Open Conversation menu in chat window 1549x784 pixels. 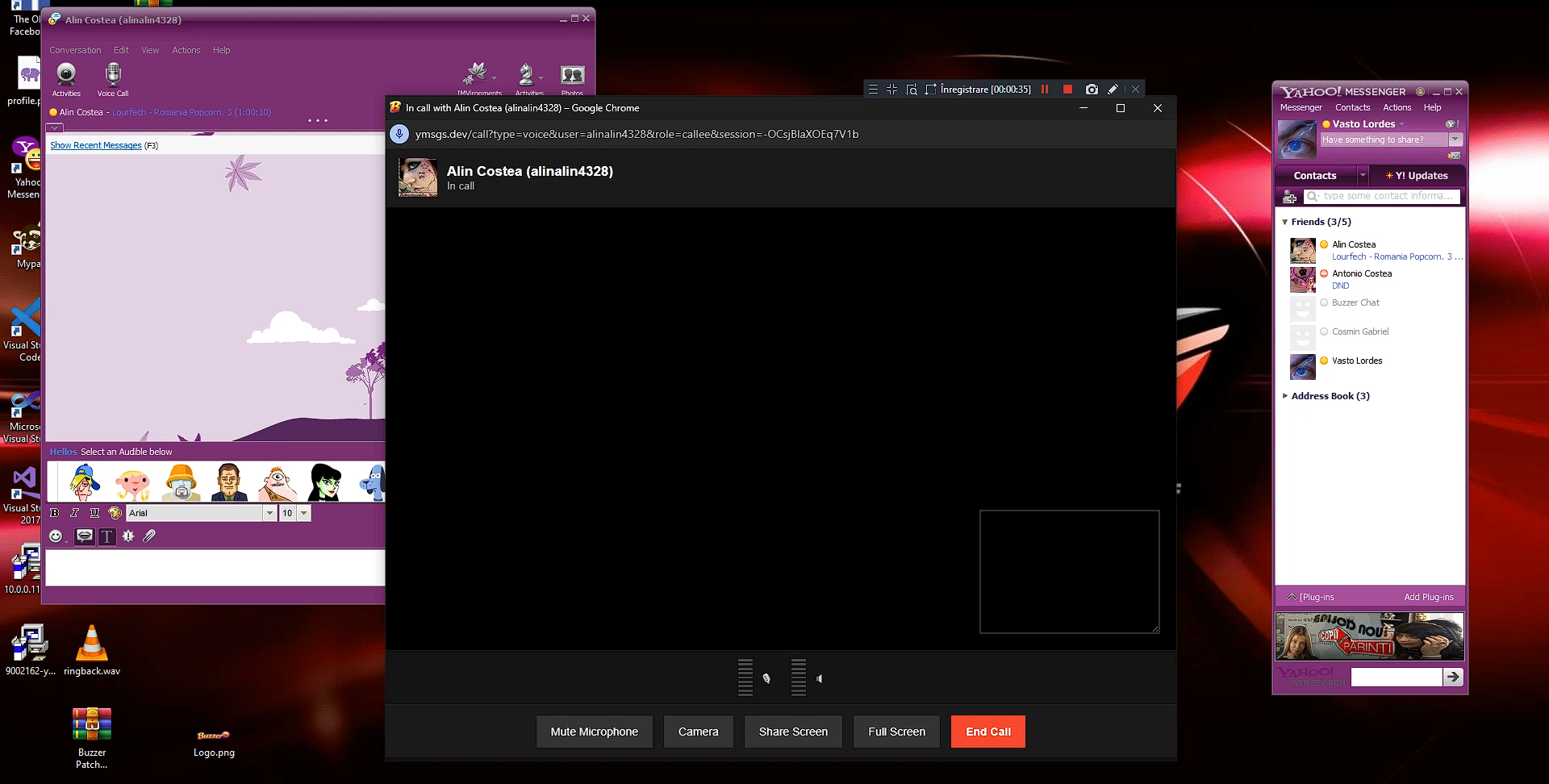(75, 50)
